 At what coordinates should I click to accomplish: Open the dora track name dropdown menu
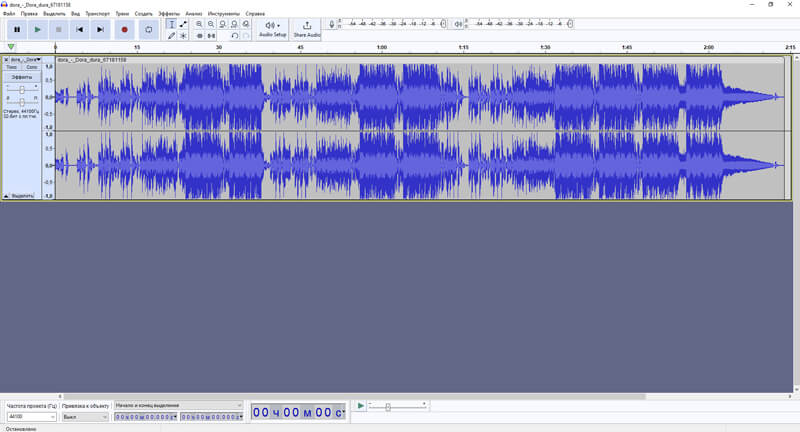(x=25, y=60)
